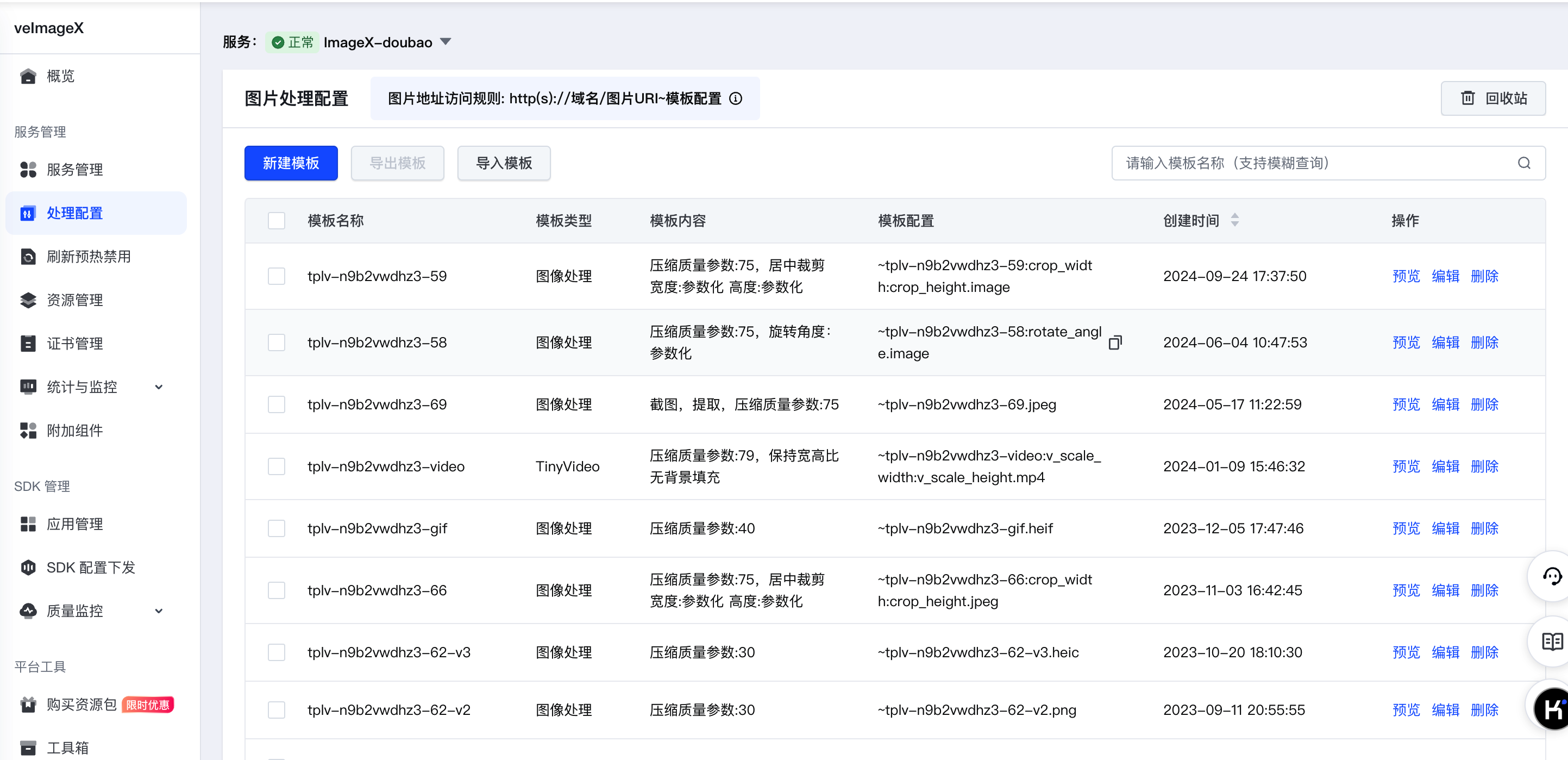The image size is (1568, 760).
Task: Click the 概览 home icon in sidebar
Action: pos(28,76)
